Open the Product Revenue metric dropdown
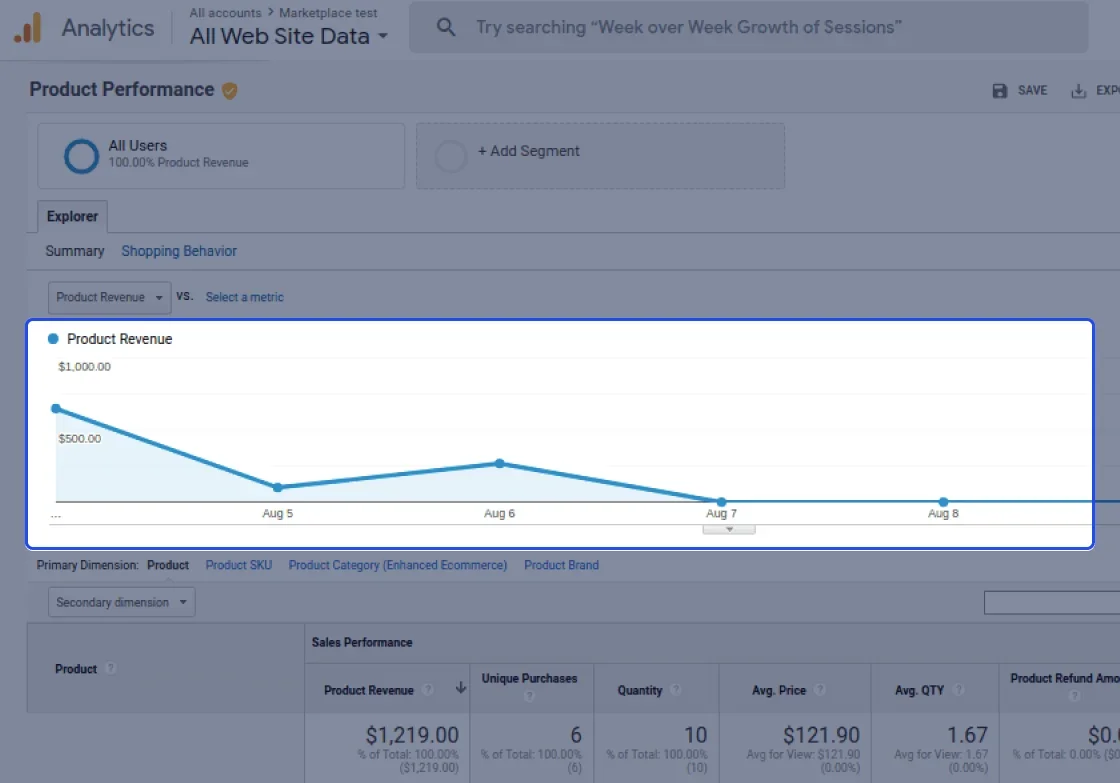 tap(109, 297)
